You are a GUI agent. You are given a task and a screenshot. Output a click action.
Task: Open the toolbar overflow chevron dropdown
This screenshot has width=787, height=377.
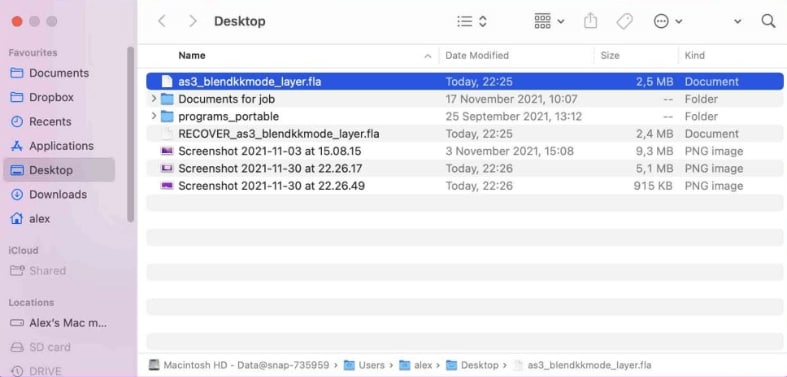[x=737, y=21]
